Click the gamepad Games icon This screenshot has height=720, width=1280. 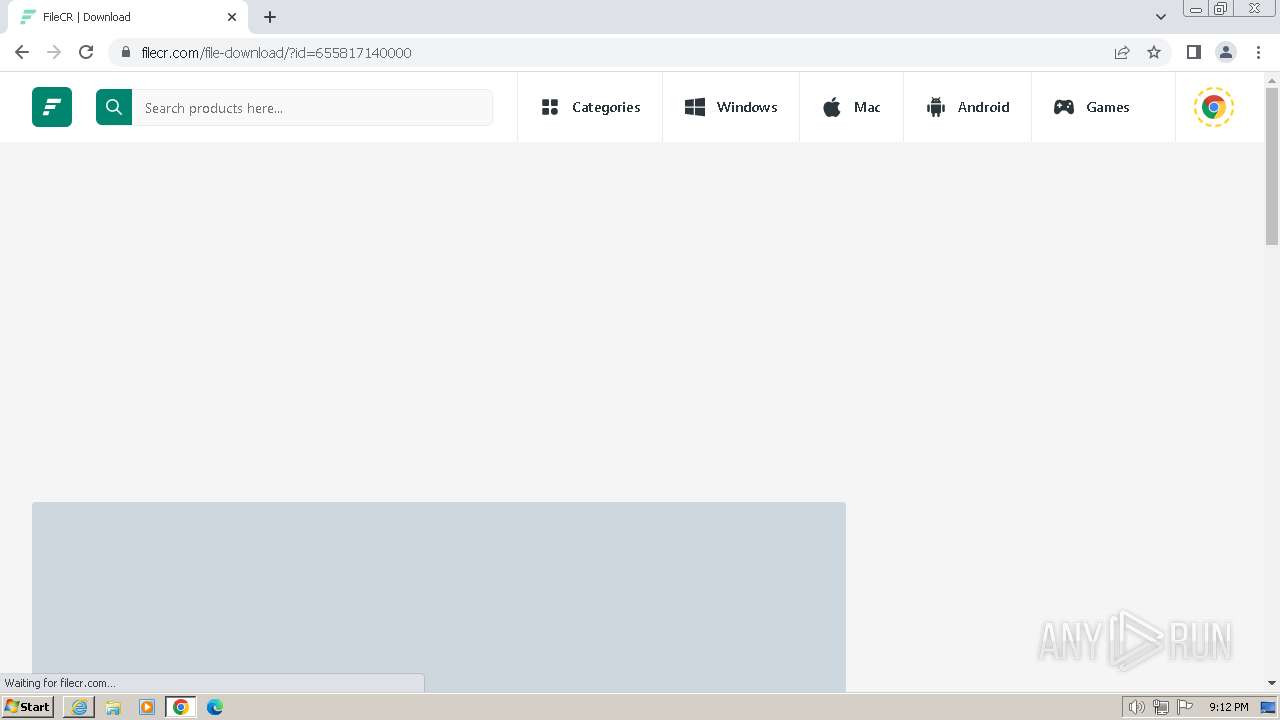[x=1064, y=107]
